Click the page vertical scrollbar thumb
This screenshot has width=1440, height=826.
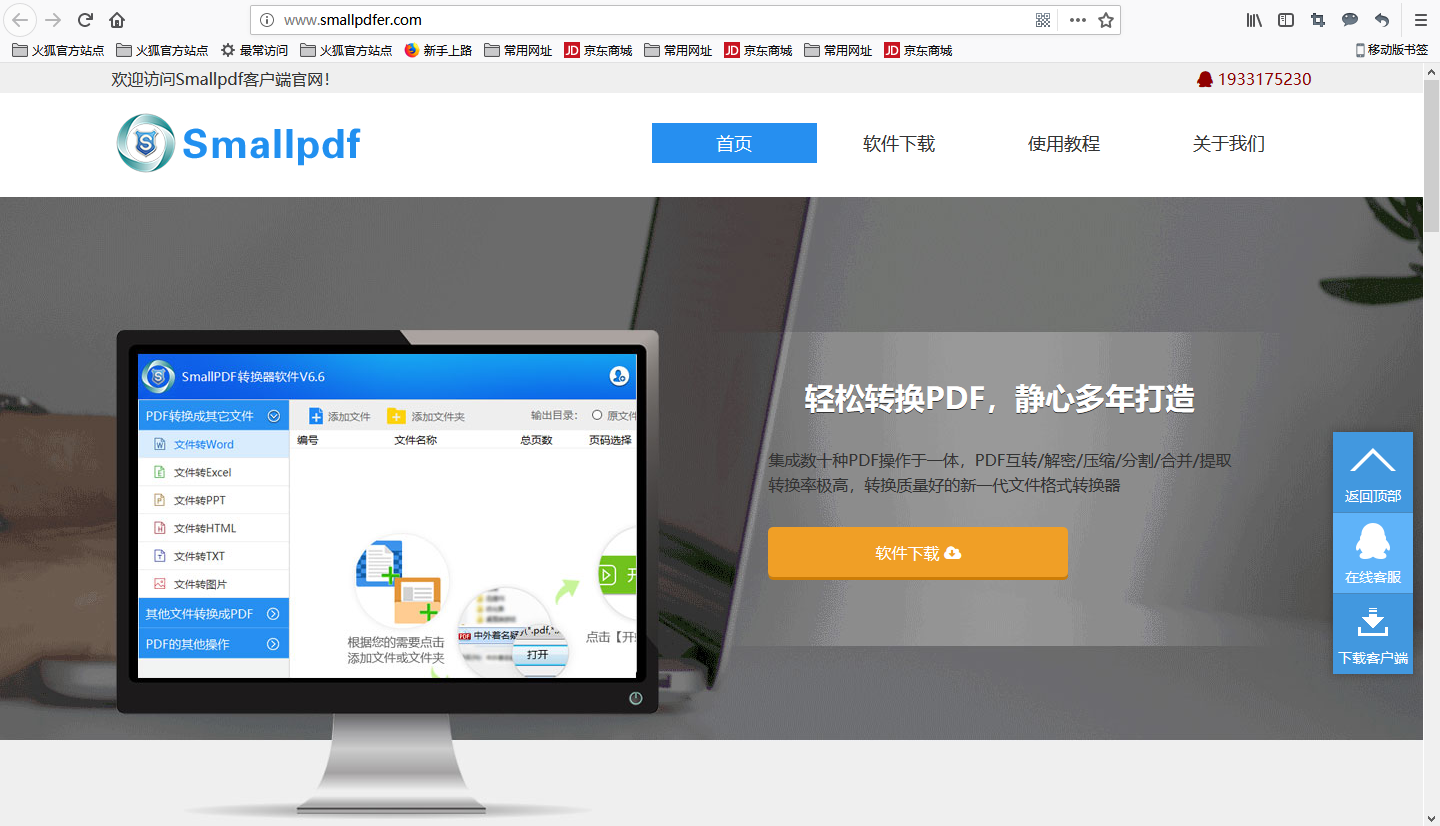click(1431, 155)
